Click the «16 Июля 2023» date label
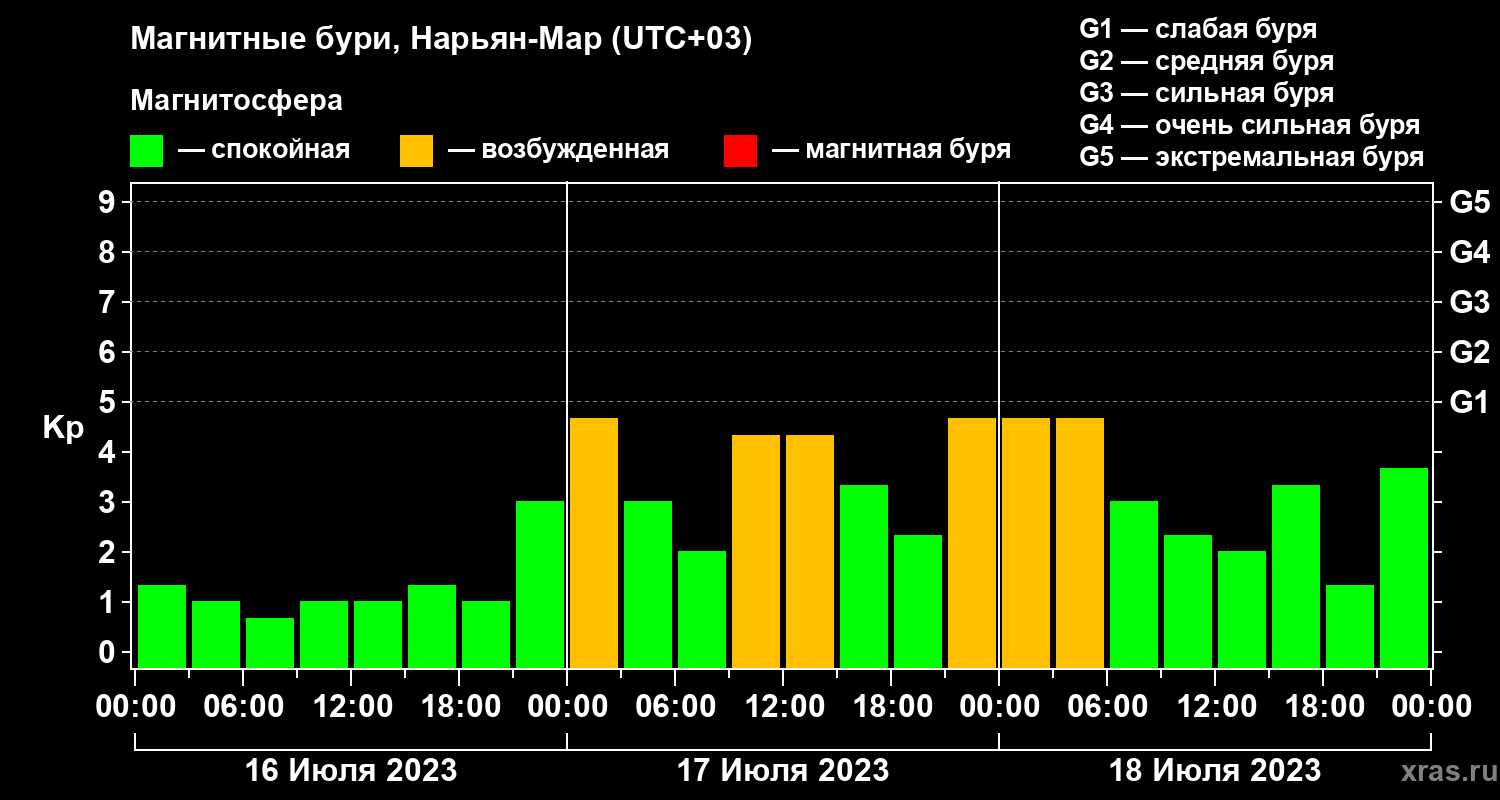This screenshot has width=1500, height=800. pos(351,771)
